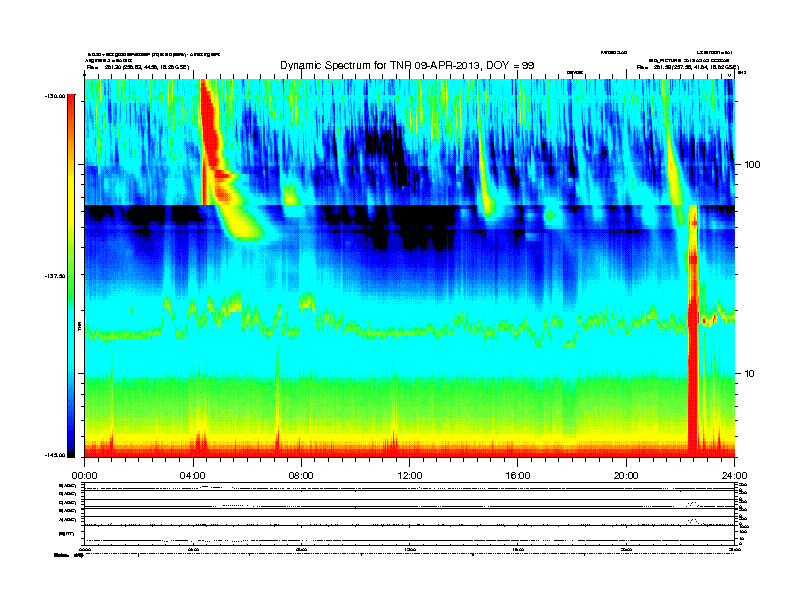This screenshot has height=612, width=792.
Task: Click the '100' frequency axis label
Action: point(752,165)
